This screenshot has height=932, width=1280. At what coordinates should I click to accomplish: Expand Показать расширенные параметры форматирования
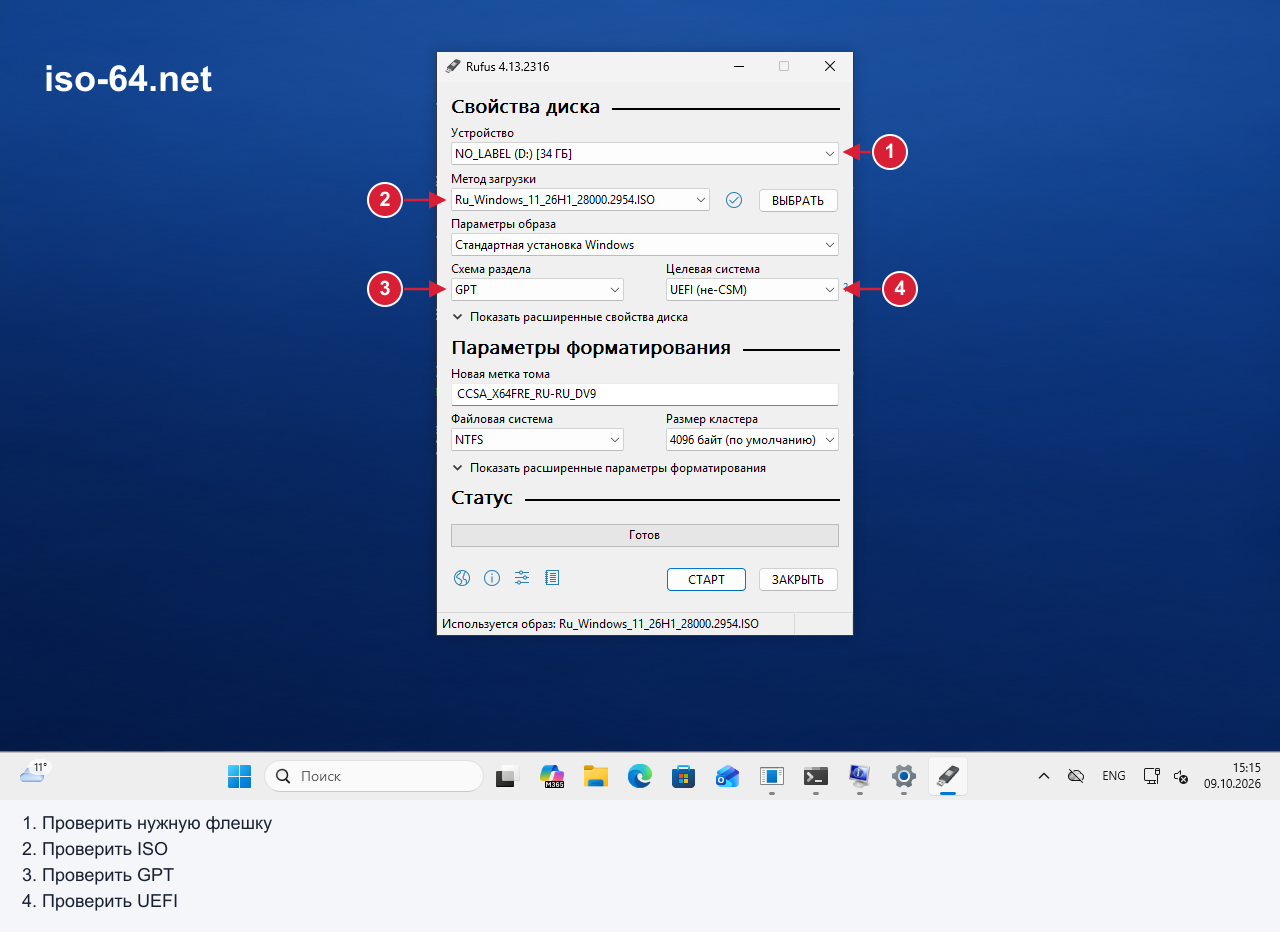point(609,468)
